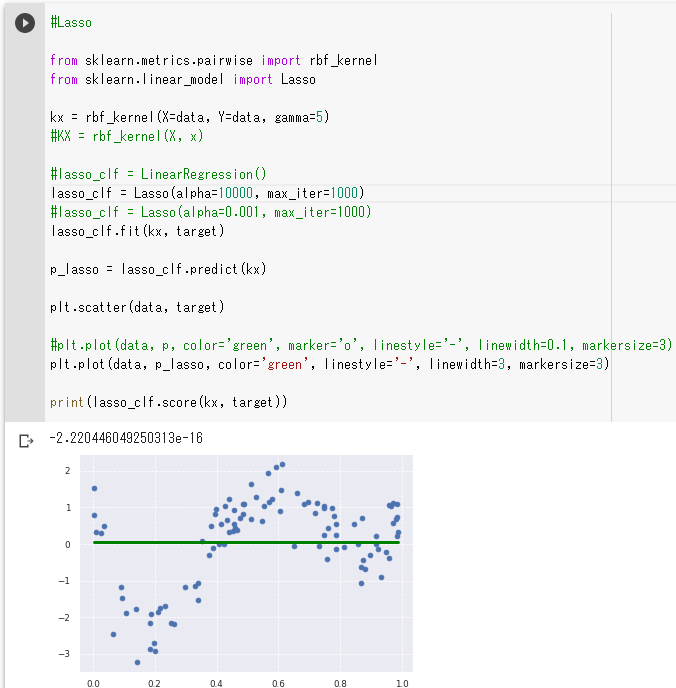Click the output toggle icon beside the score
Image resolution: width=676 pixels, height=688 pixels.
(x=26, y=440)
